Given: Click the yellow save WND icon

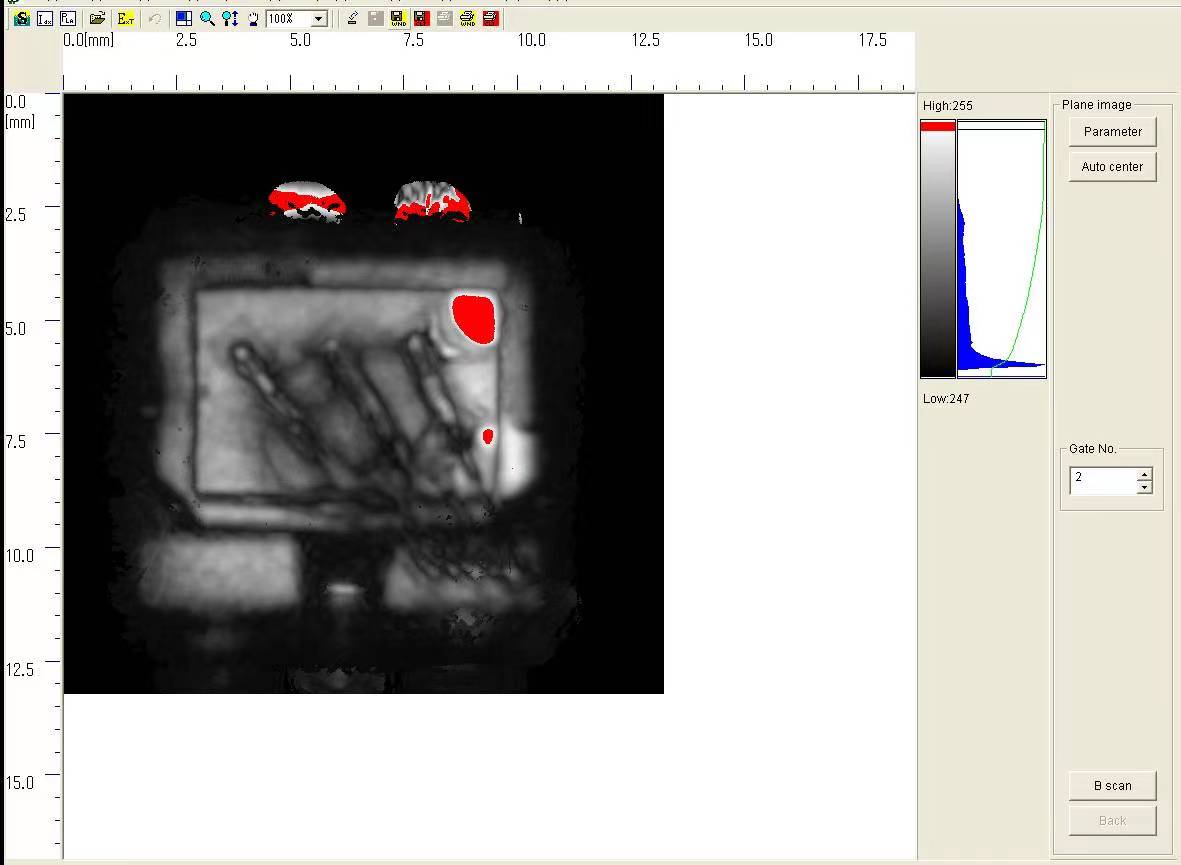Looking at the screenshot, I should pos(397,18).
